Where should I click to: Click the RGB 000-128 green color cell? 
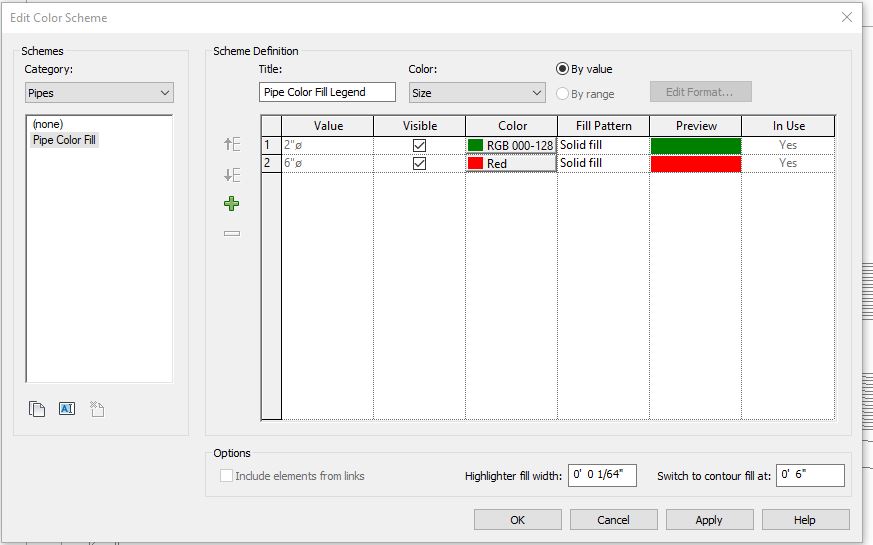click(511, 145)
